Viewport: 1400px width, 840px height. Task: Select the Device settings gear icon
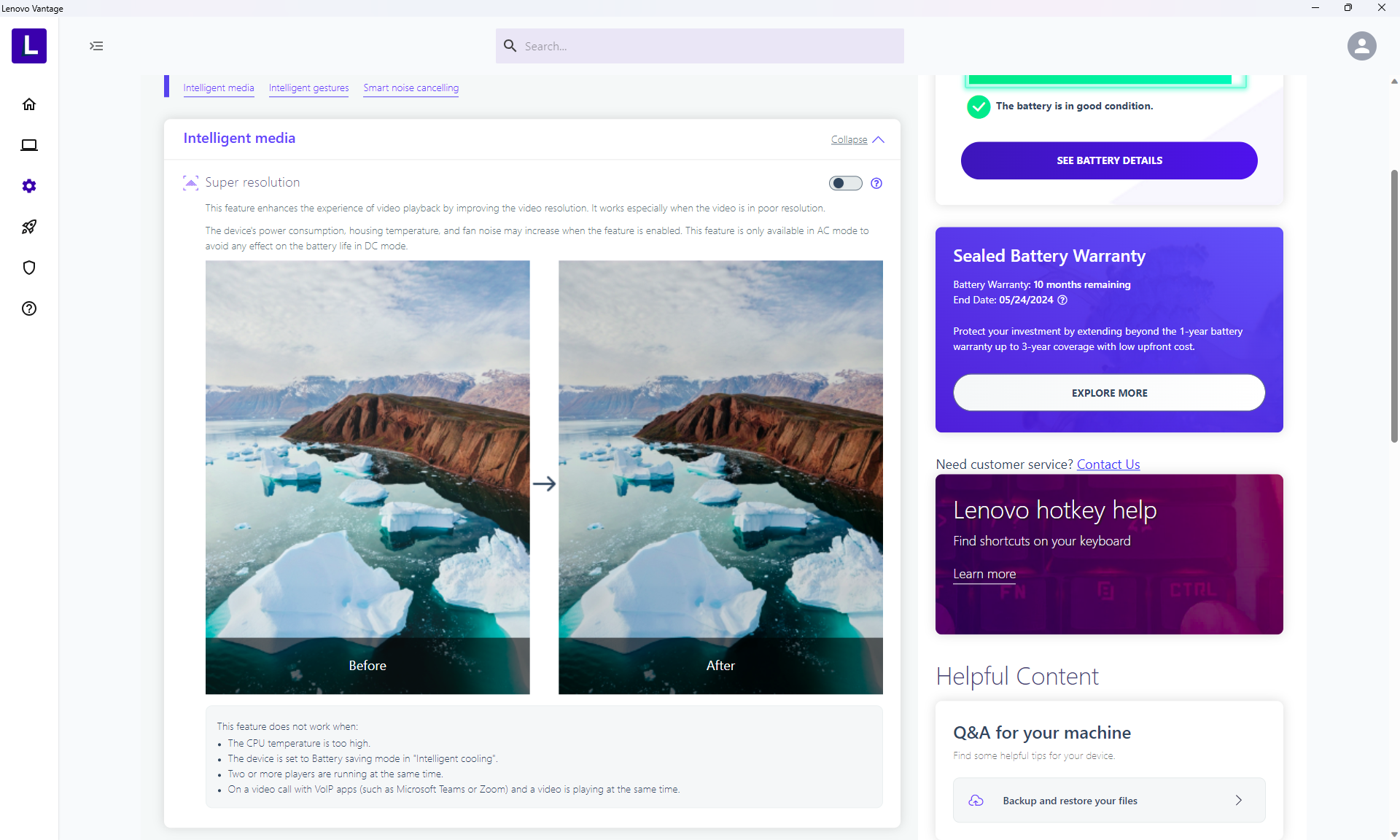click(x=29, y=186)
